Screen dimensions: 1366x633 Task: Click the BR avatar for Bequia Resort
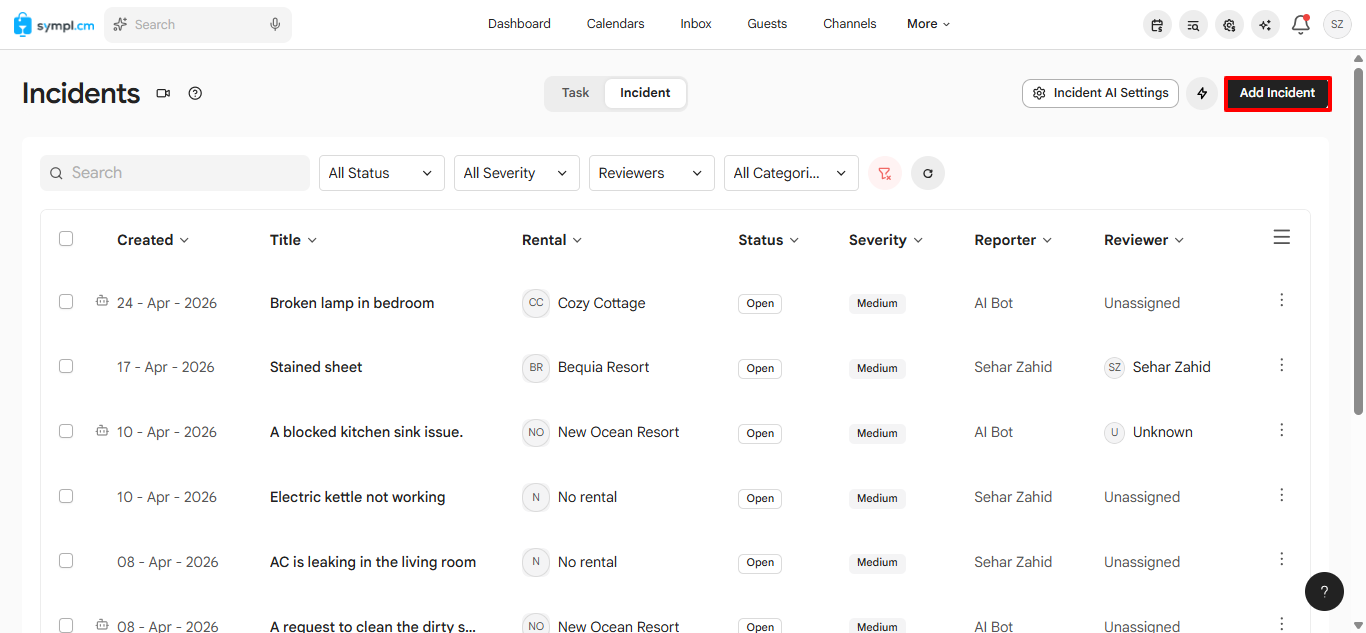click(x=536, y=368)
